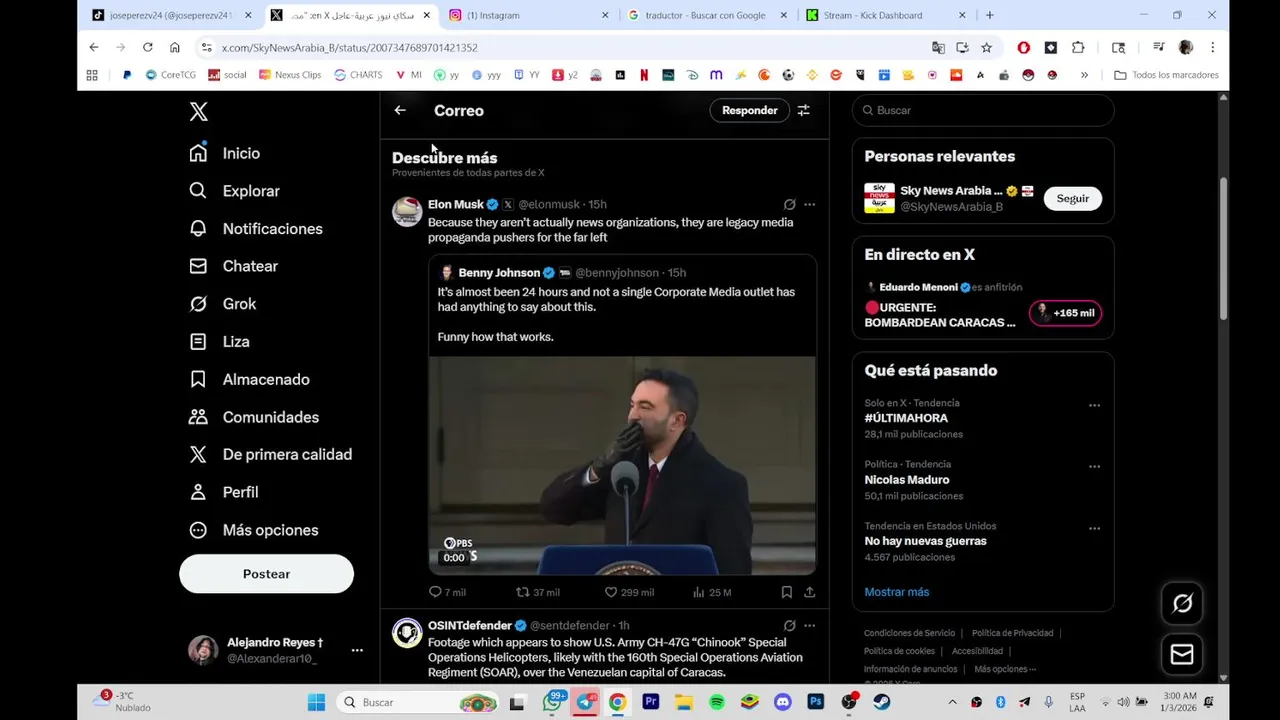Click Grok icon on OSINTdefender post

[x=789, y=625]
